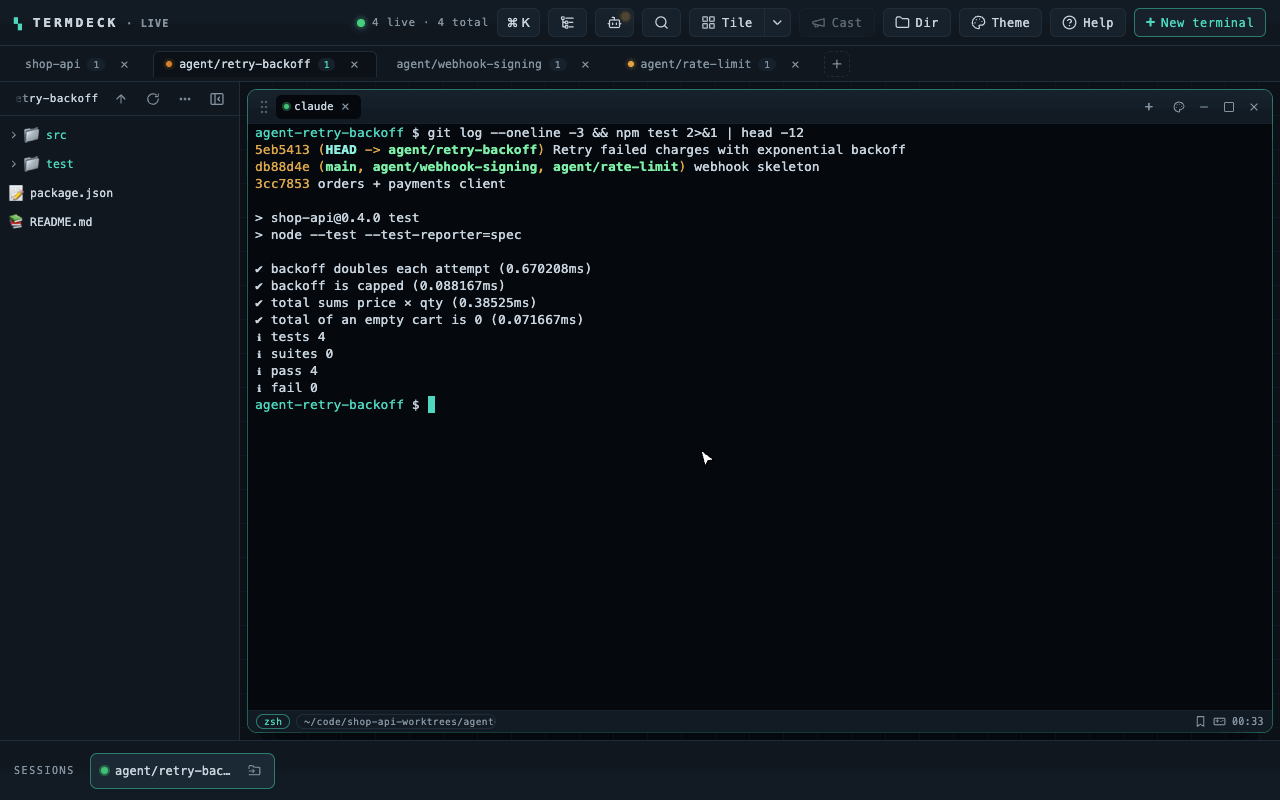Image resolution: width=1280 pixels, height=800 pixels.
Task: Open file sidebar more options menu
Action: 185,98
